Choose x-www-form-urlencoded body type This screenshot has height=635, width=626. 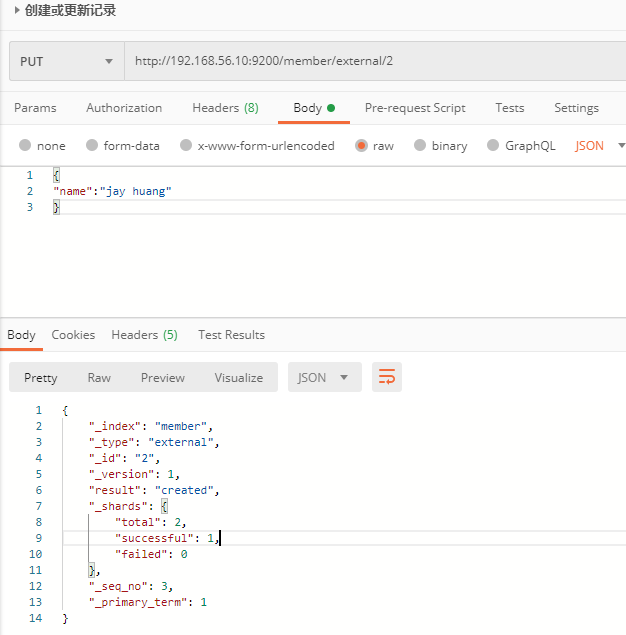click(x=186, y=145)
